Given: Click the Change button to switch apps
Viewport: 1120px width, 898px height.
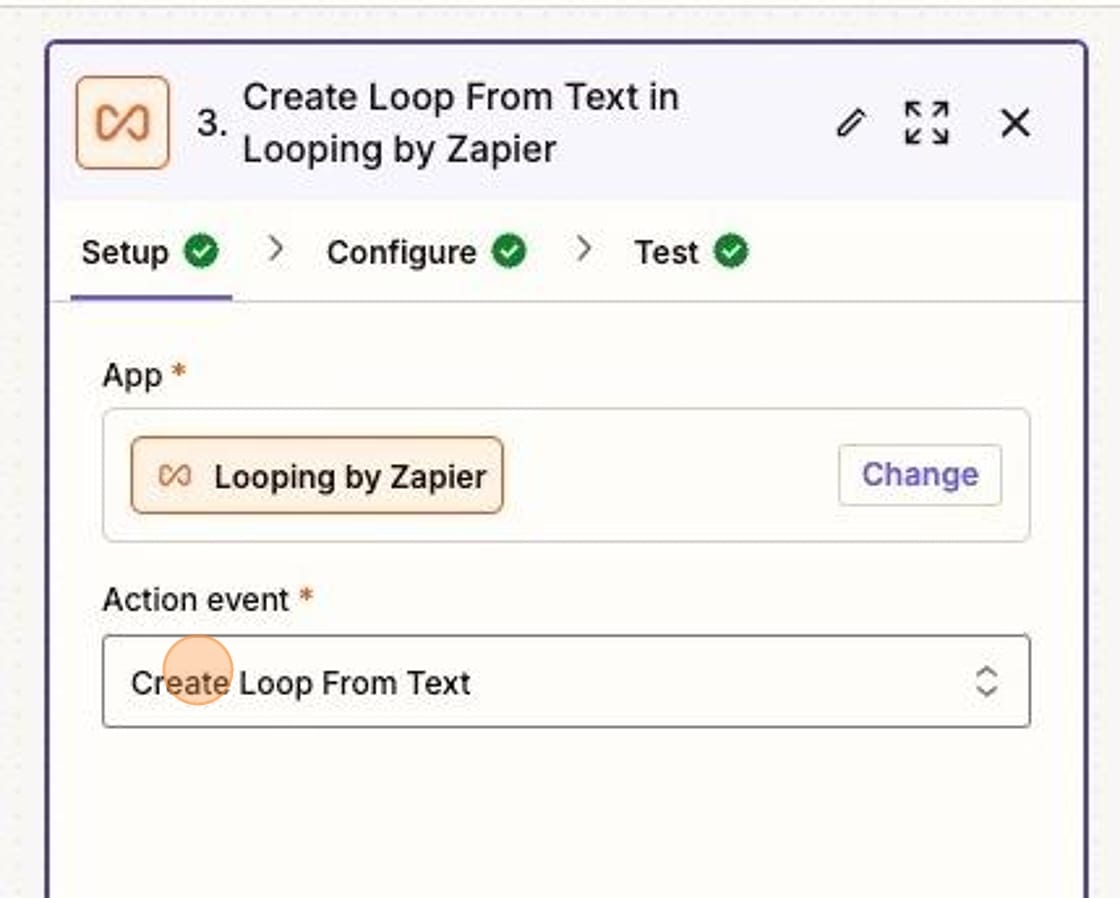Looking at the screenshot, I should pos(919,475).
